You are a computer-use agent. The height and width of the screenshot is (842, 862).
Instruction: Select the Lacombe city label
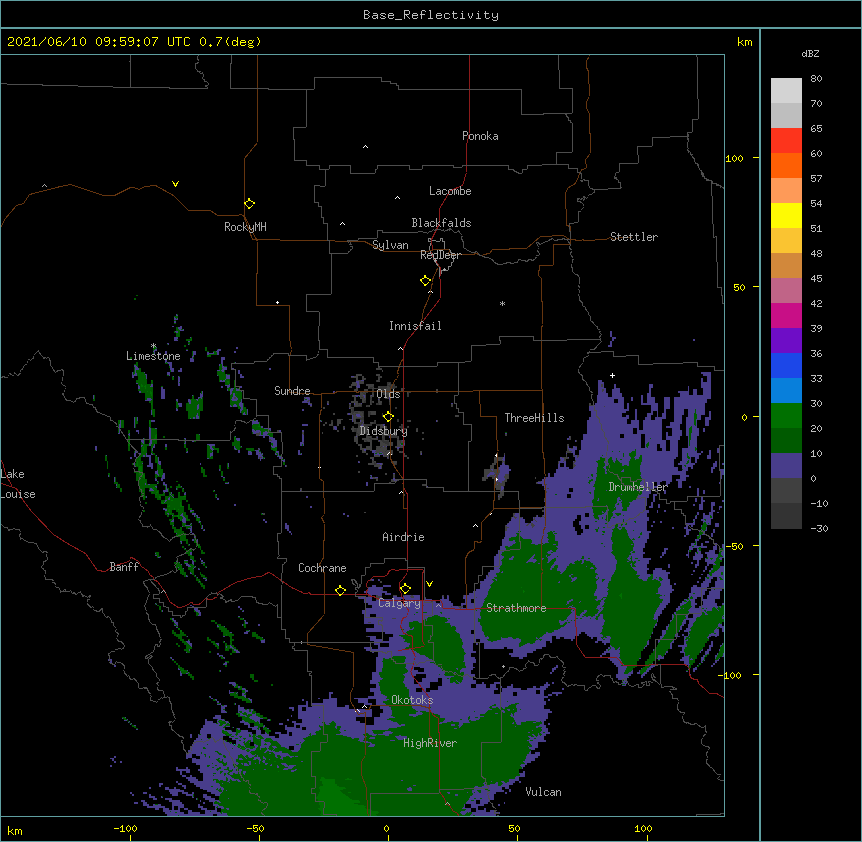click(450, 191)
